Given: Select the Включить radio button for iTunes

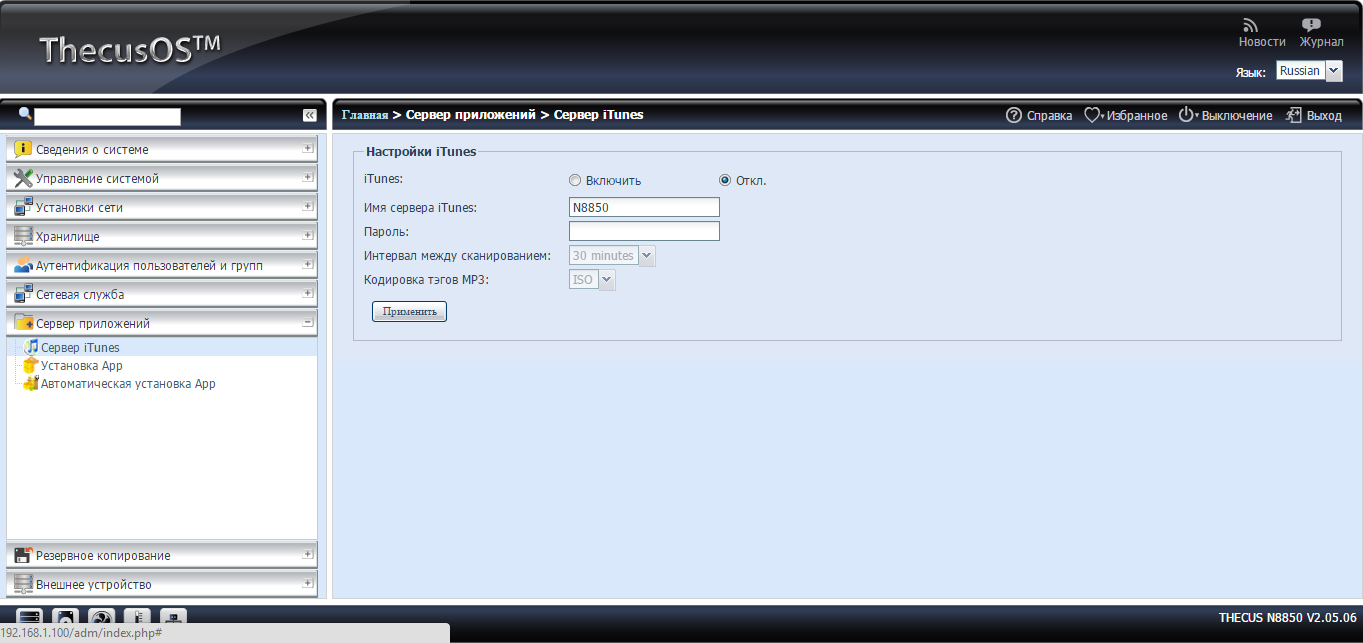Looking at the screenshot, I should click(574, 181).
